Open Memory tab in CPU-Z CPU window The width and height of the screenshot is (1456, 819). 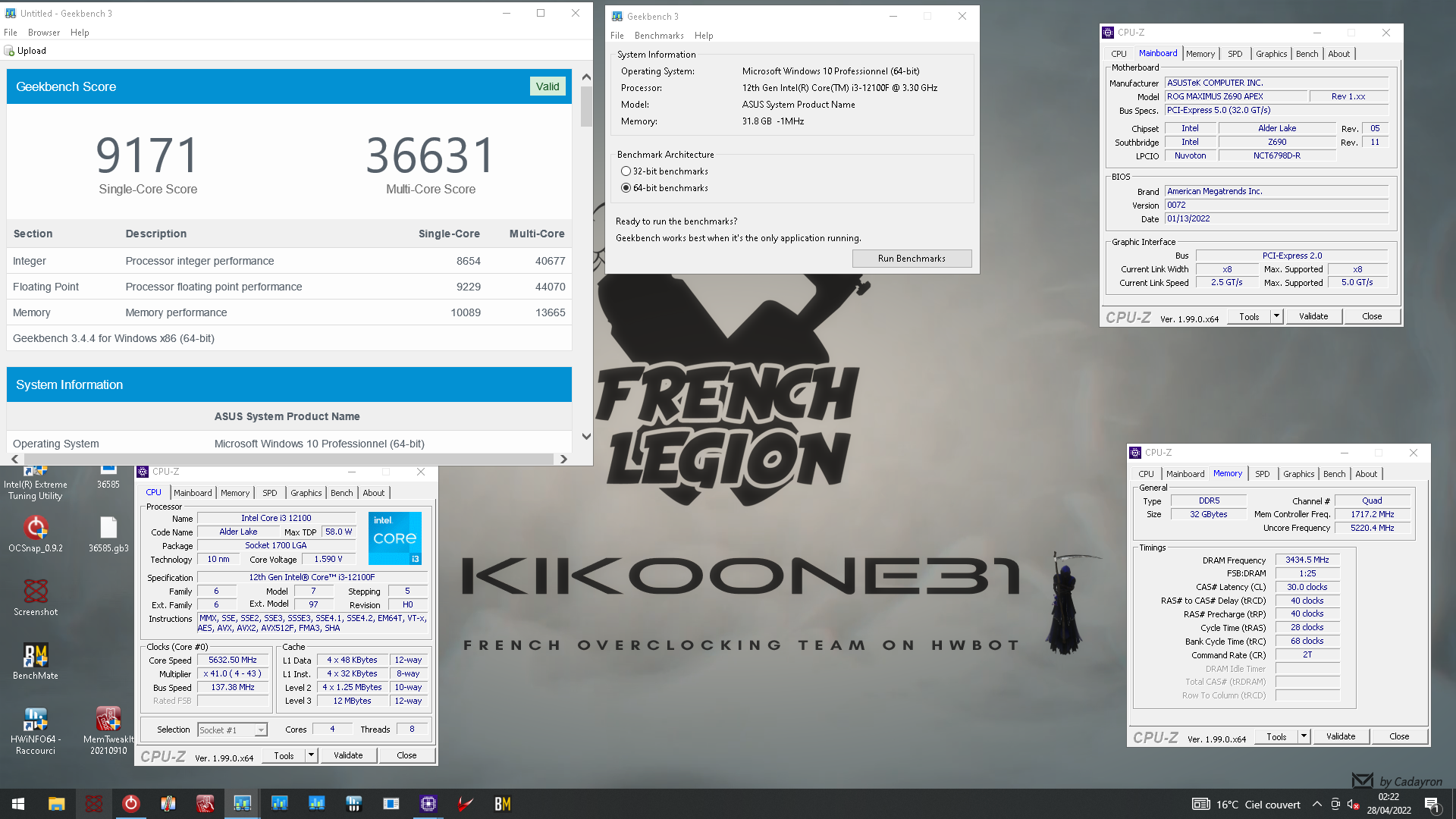click(x=235, y=493)
